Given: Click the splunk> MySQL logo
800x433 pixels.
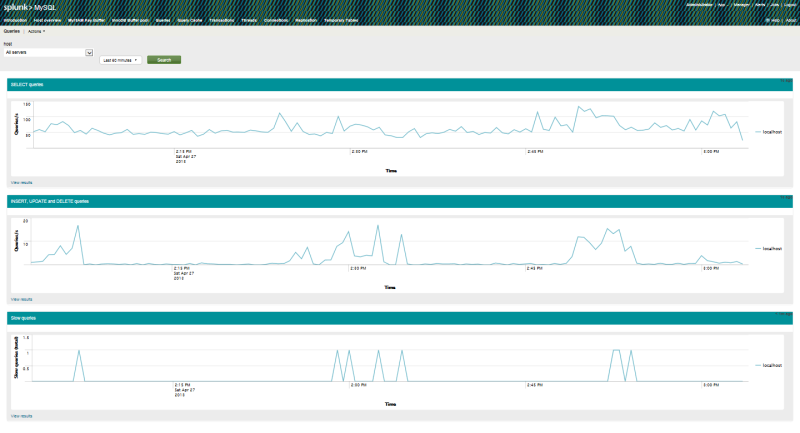Looking at the screenshot, I should [30, 7].
